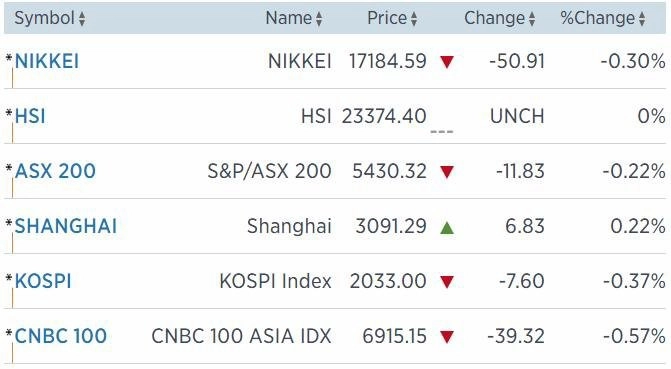Viewport: 671px width, 369px height.
Task: Sort table by %Change column arrows
Action: pos(642,19)
